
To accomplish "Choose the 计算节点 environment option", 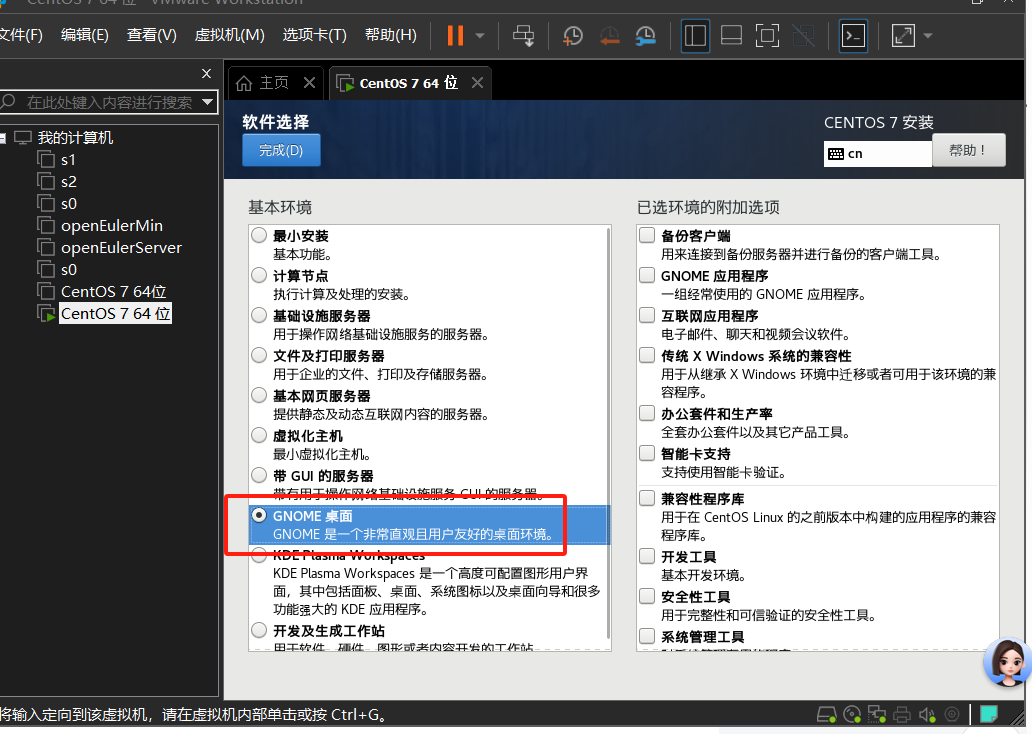I will coord(259,275).
